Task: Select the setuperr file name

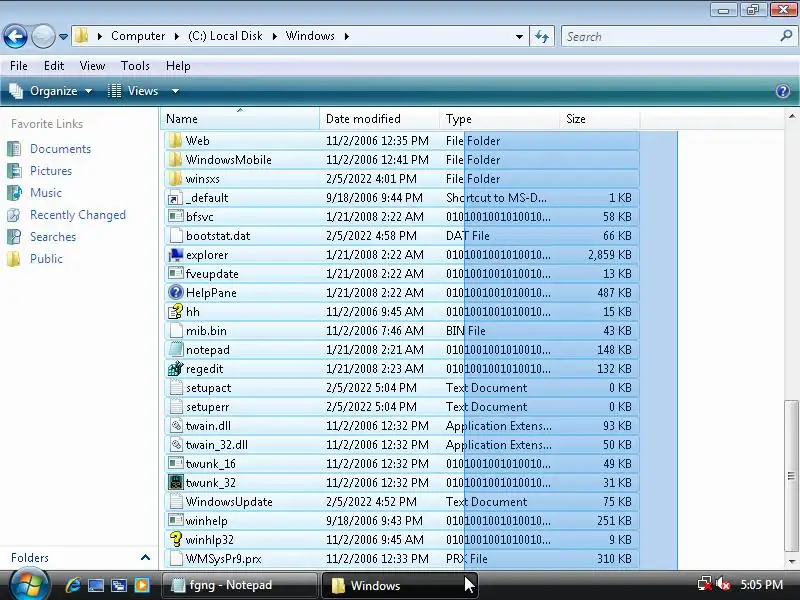Action: point(207,407)
